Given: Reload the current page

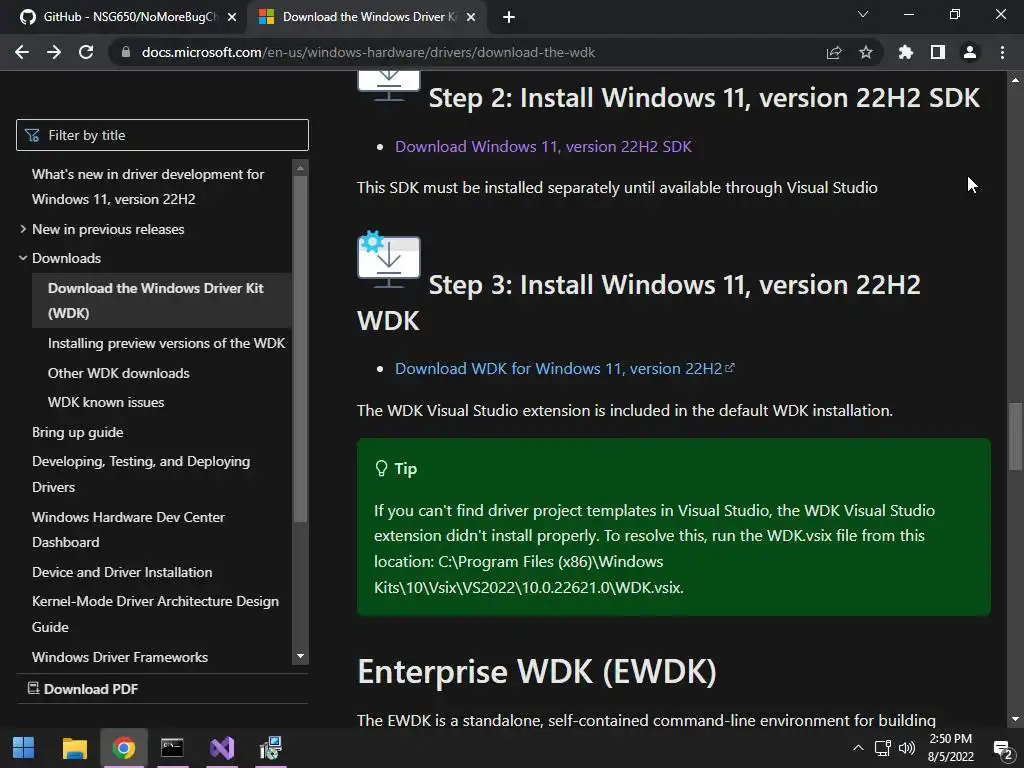Looking at the screenshot, I should pyautogui.click(x=86, y=52).
